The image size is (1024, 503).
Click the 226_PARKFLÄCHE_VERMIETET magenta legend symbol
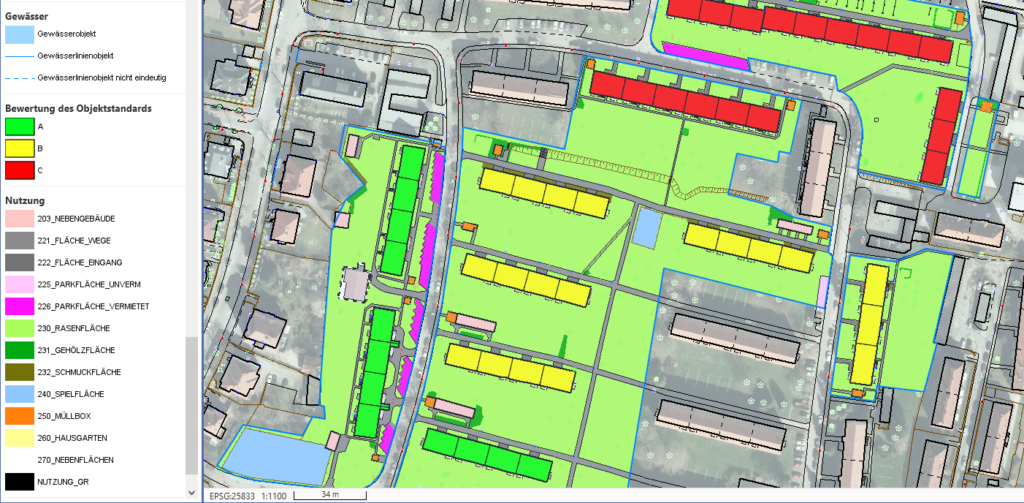[19, 306]
